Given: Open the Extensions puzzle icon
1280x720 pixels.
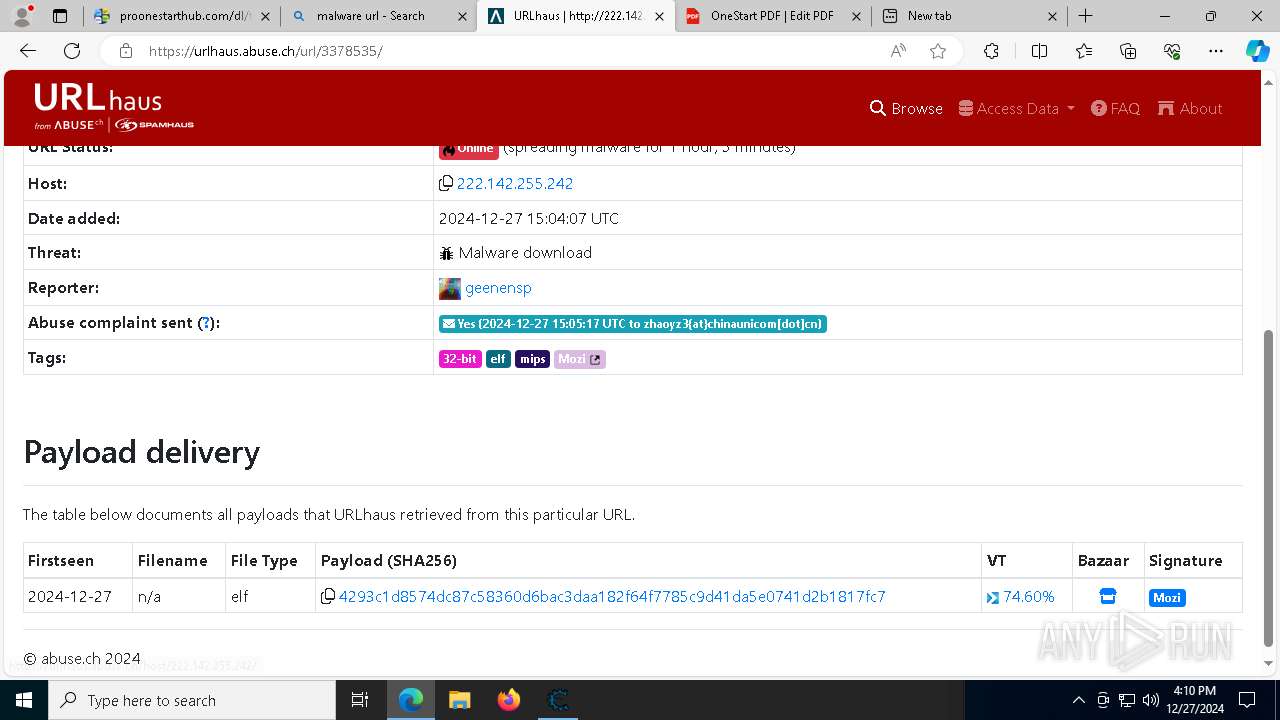Looking at the screenshot, I should point(991,51).
